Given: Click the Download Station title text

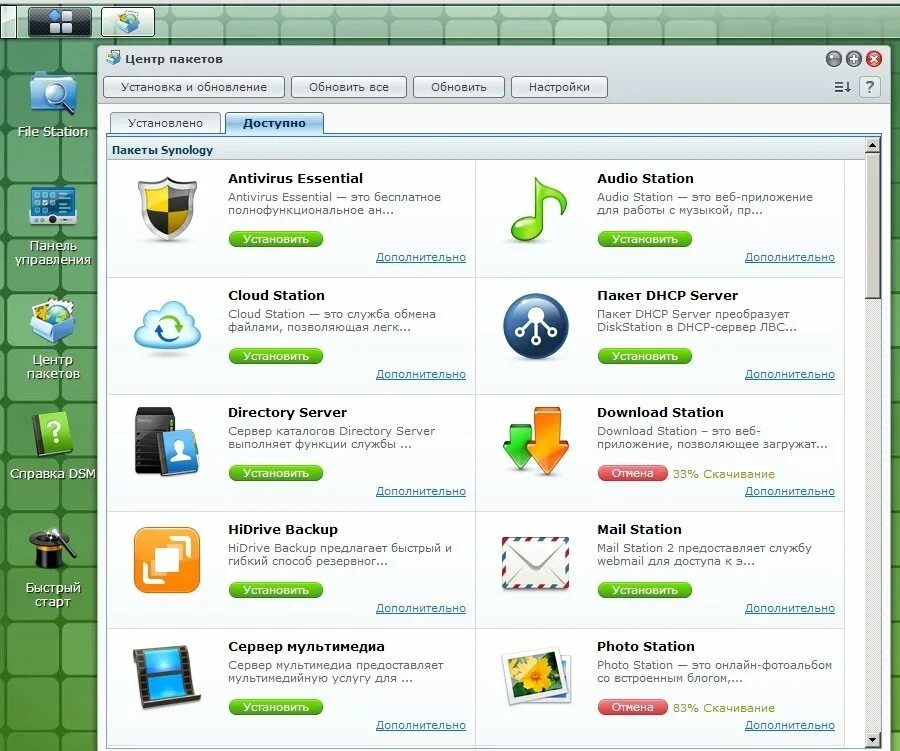Looking at the screenshot, I should point(660,412).
